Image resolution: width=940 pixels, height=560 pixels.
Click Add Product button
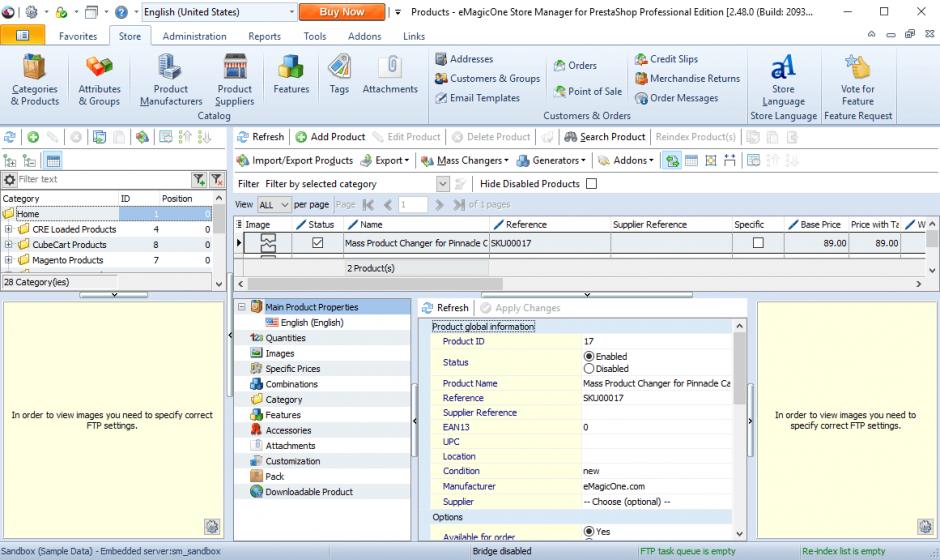(x=330, y=137)
